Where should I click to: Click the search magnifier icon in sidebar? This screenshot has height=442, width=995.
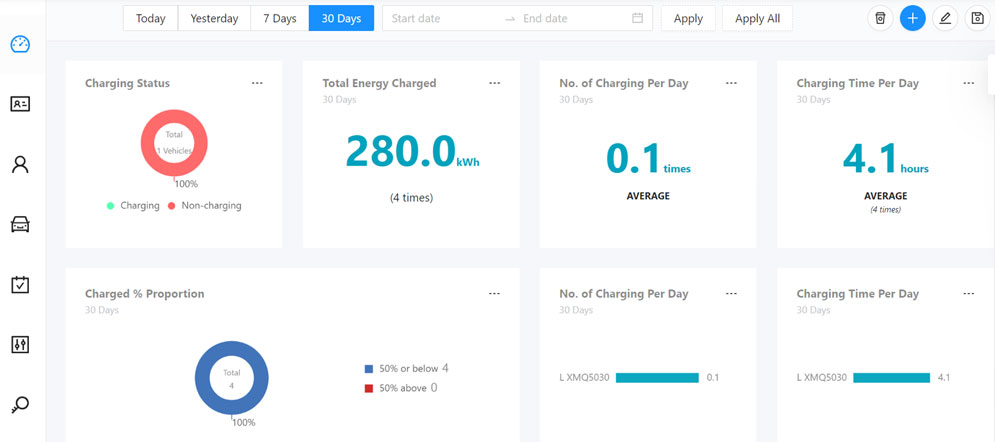(x=20, y=405)
